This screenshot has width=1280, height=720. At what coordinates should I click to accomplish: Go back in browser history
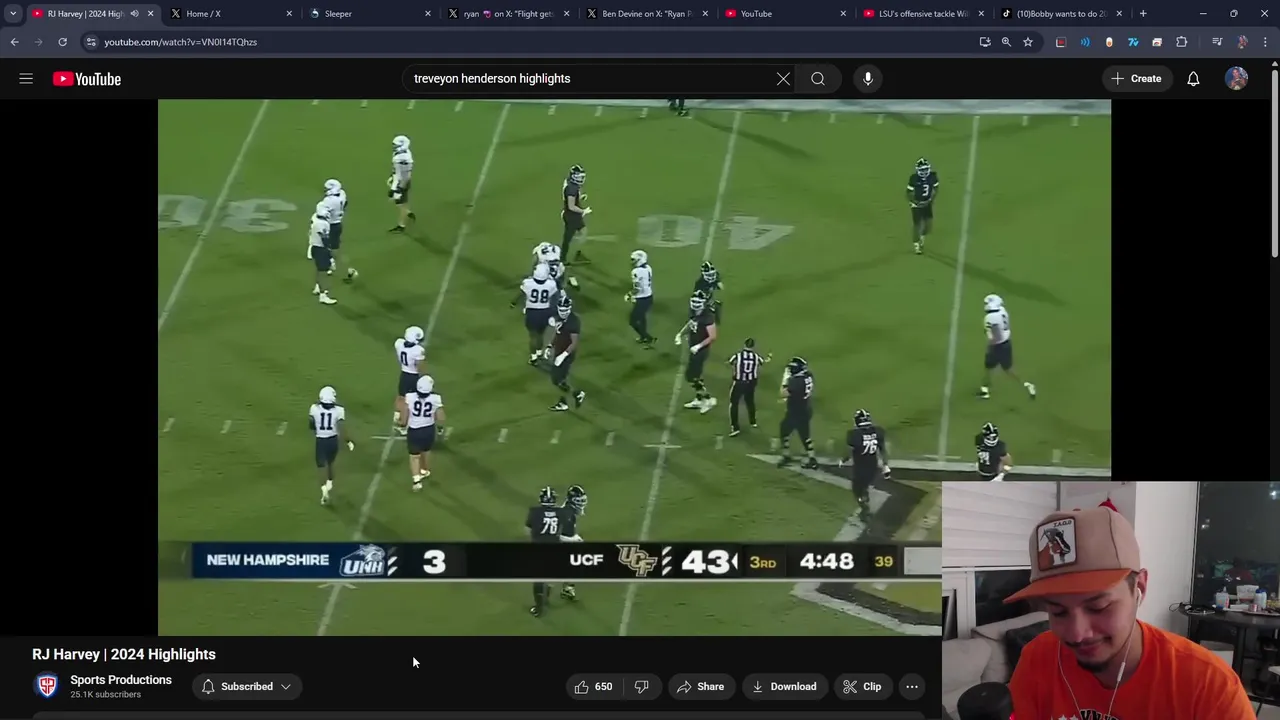point(14,42)
